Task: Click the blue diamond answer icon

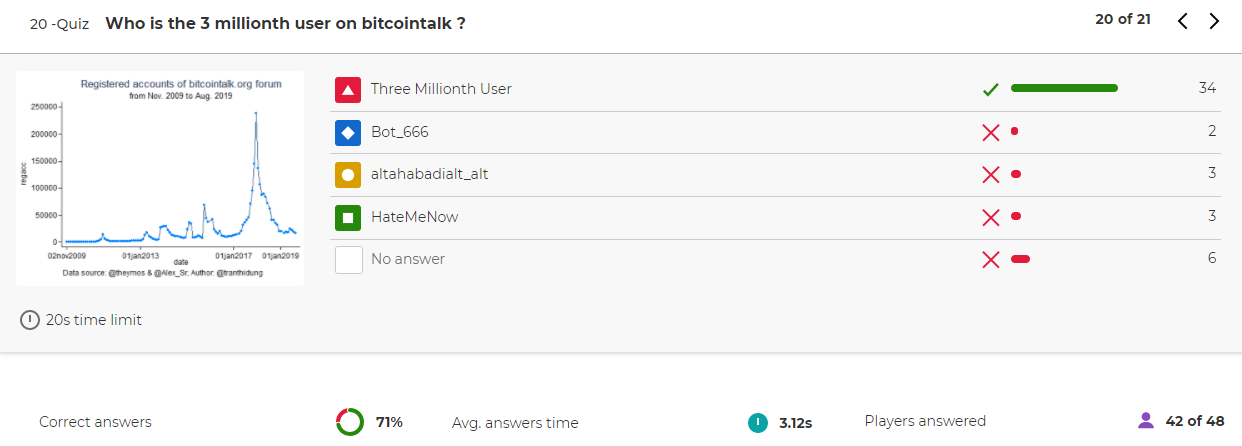Action: (348, 132)
